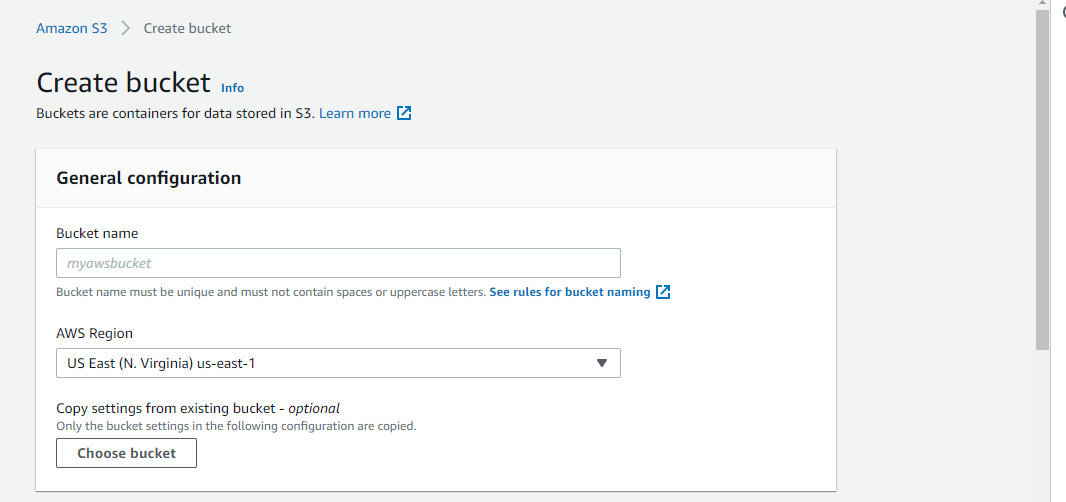The width and height of the screenshot is (1066, 502).
Task: Focus the Bucket name input field
Action: 338,263
